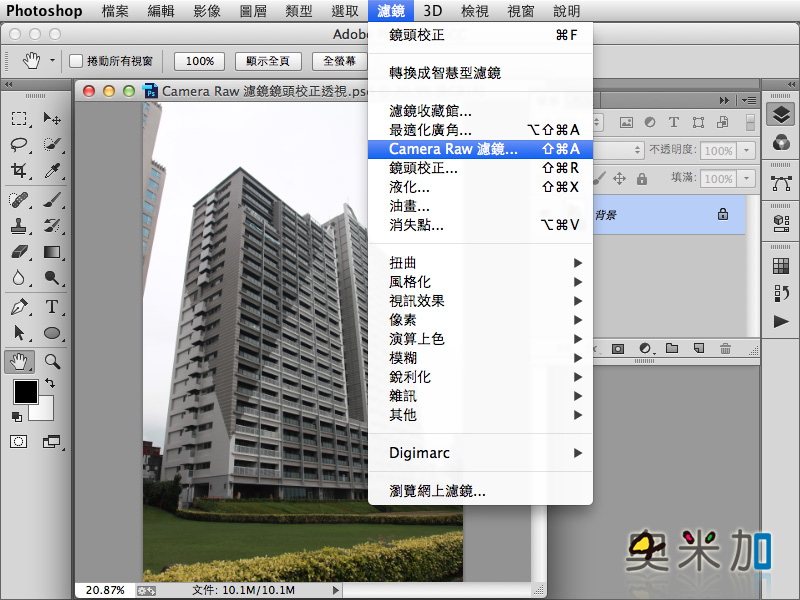Select the Crop tool
The height and width of the screenshot is (600, 800).
click(x=19, y=170)
